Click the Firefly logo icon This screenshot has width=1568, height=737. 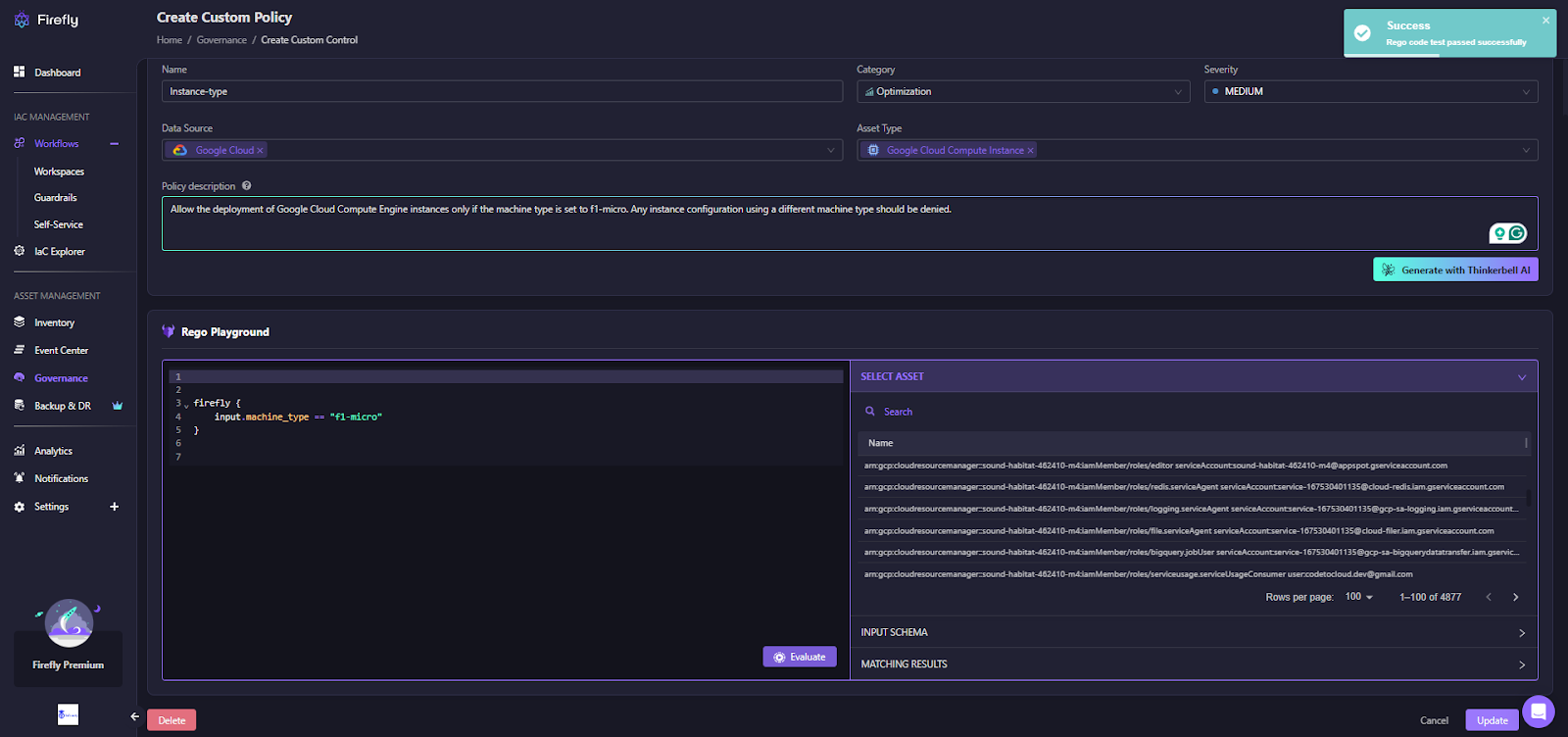click(22, 20)
